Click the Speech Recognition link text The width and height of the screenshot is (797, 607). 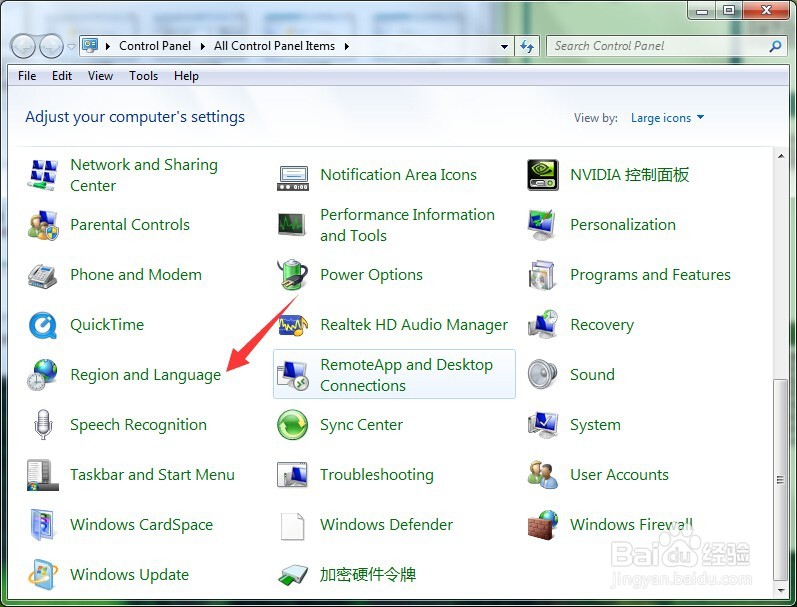(x=138, y=425)
